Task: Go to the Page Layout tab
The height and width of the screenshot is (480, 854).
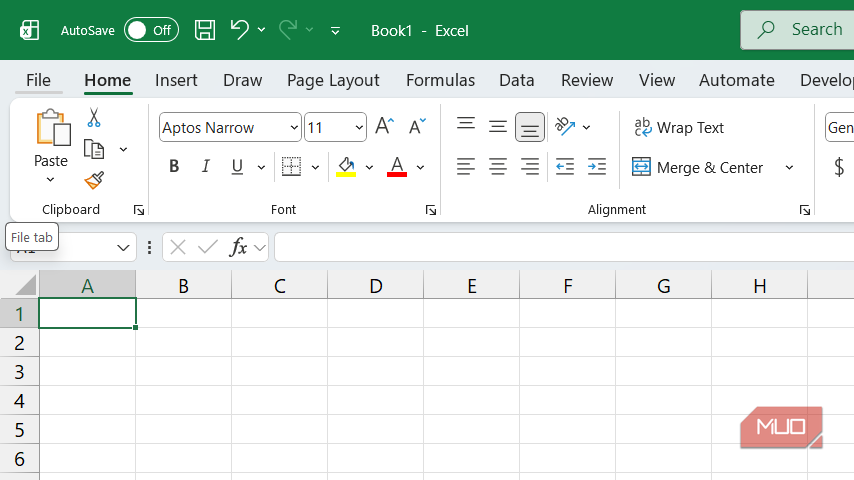Action: coord(333,80)
